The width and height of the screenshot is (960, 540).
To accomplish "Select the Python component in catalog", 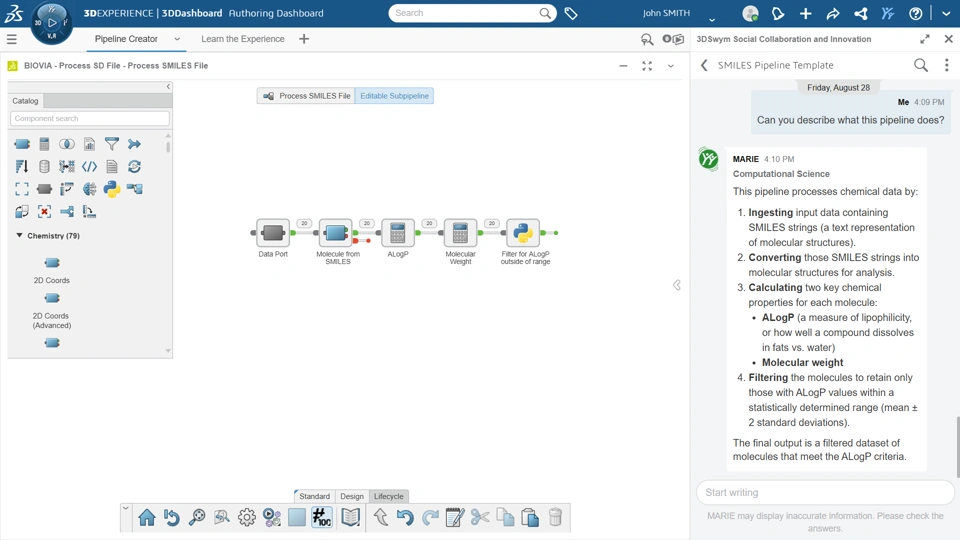I will (111, 189).
